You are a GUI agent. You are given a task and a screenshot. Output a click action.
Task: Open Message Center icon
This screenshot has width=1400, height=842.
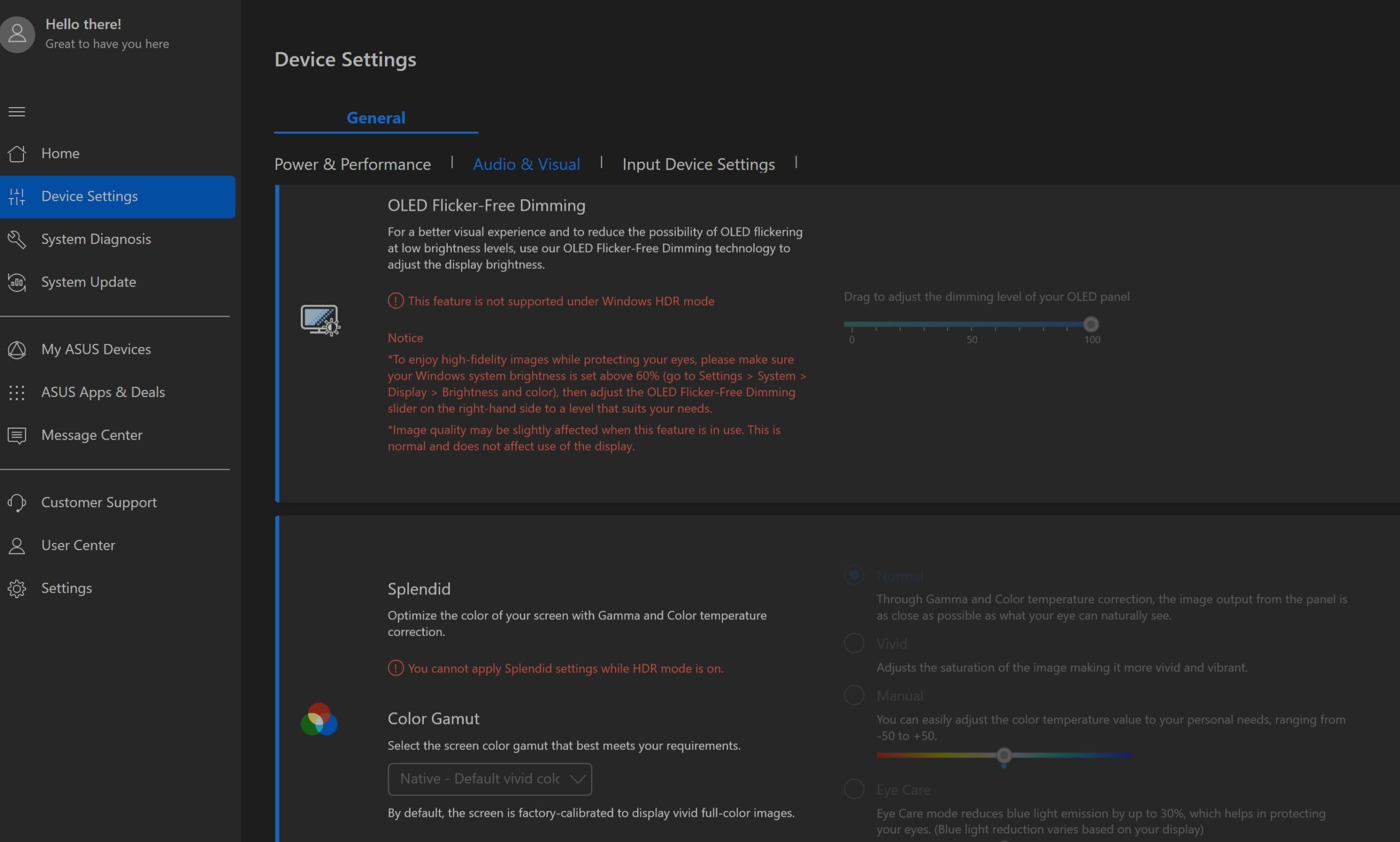pos(17,435)
